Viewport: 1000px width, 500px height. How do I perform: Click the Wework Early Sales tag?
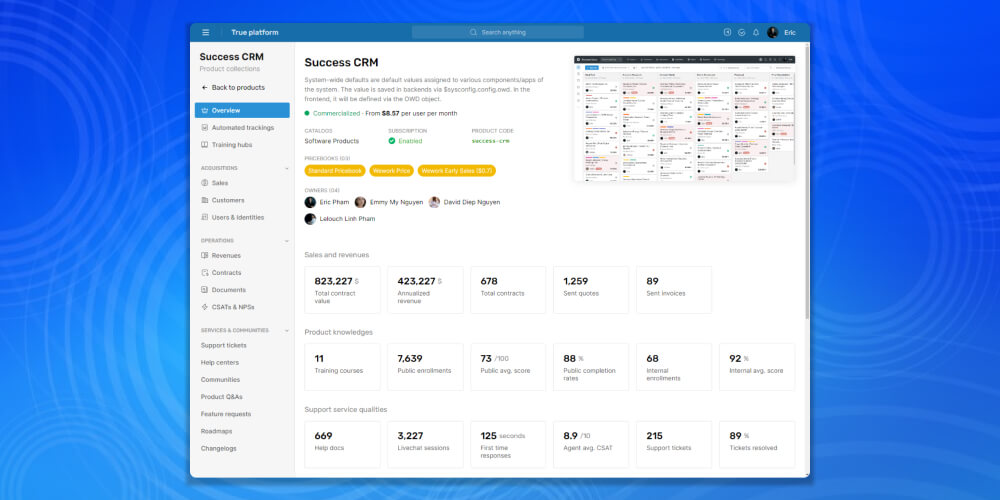coord(457,171)
